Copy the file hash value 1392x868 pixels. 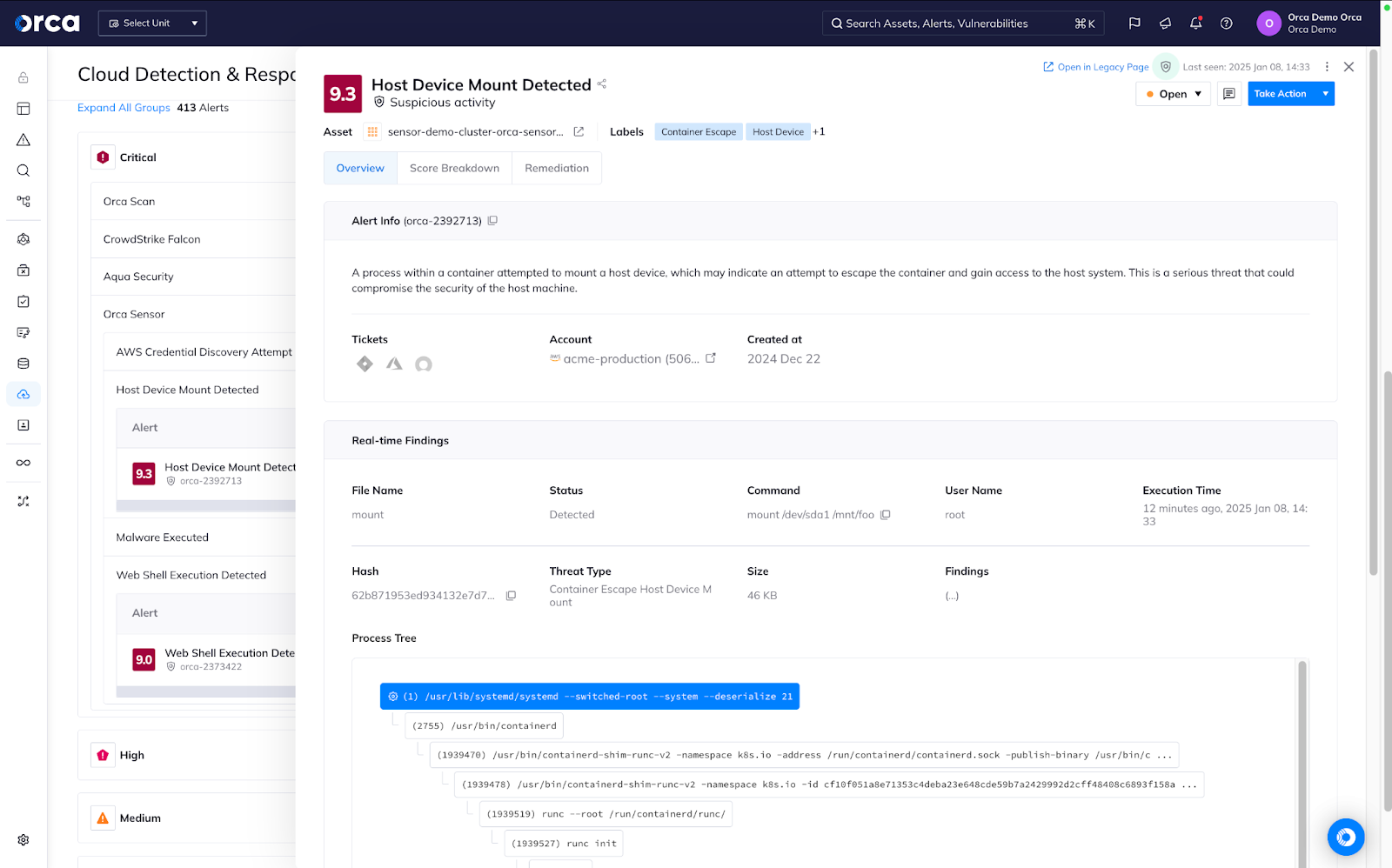pyautogui.click(x=511, y=596)
